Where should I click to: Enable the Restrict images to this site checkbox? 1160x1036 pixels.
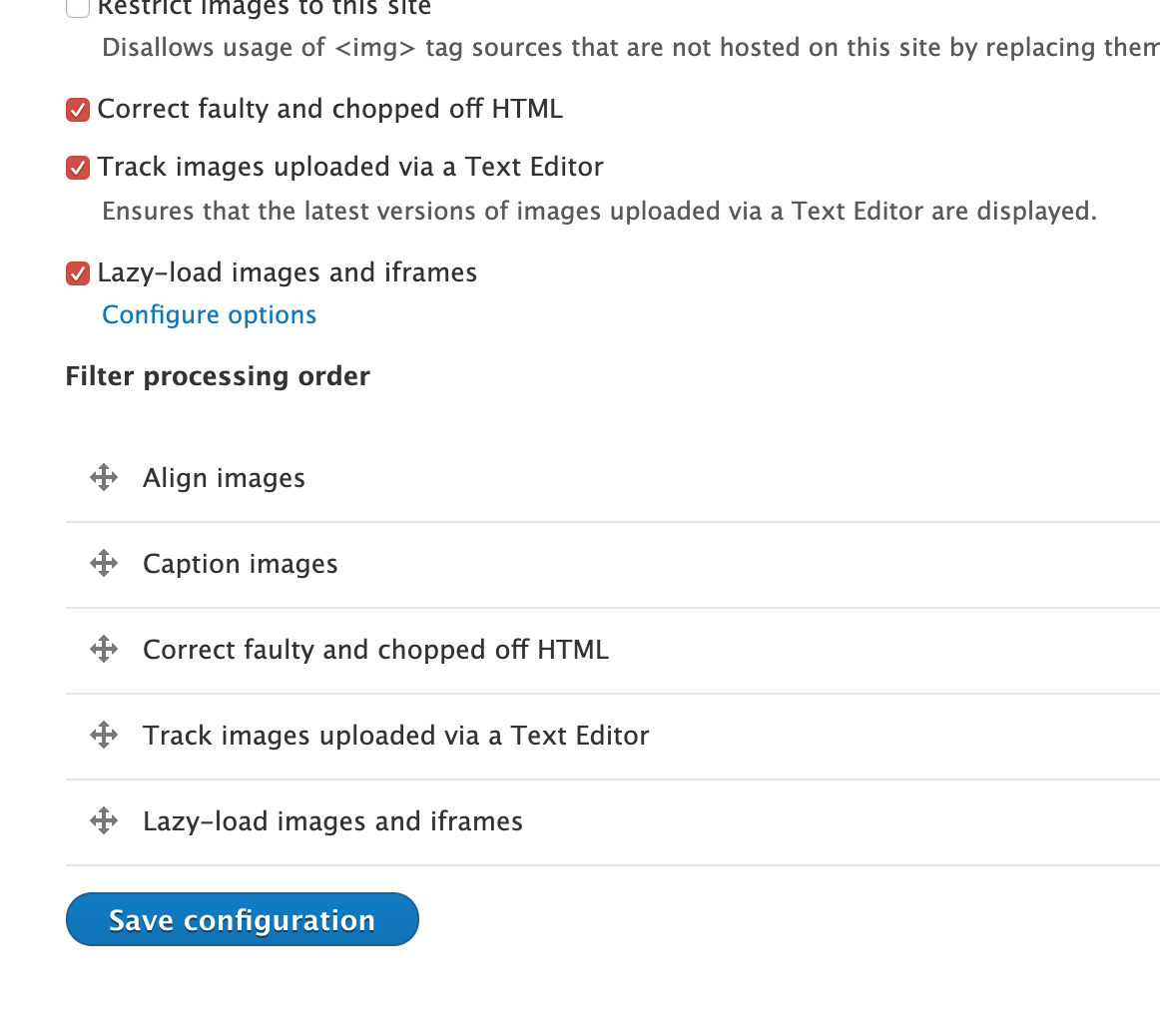click(x=78, y=8)
